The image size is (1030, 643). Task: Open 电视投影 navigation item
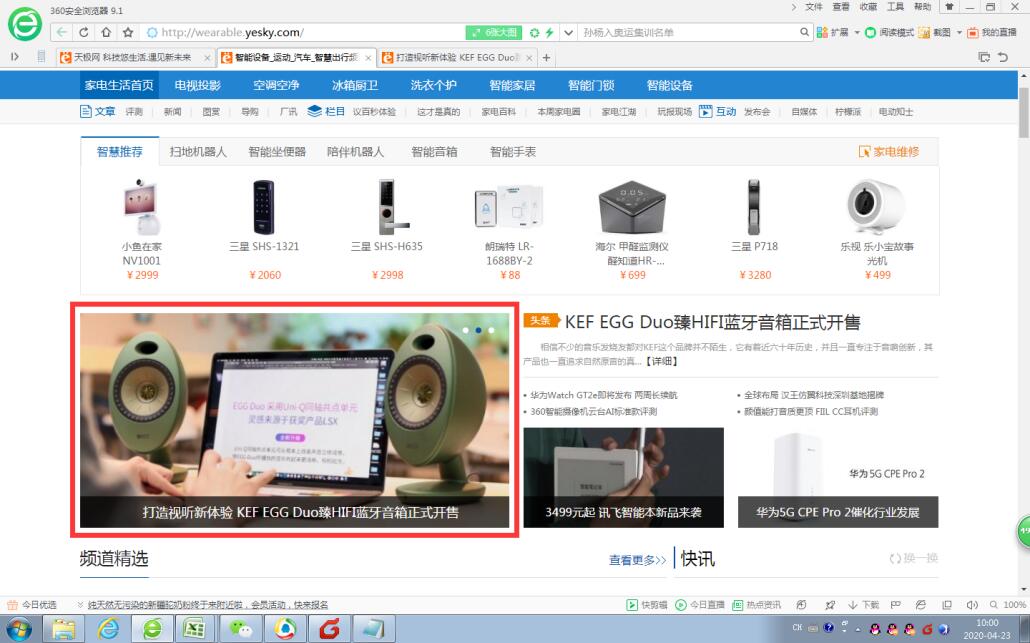[198, 85]
